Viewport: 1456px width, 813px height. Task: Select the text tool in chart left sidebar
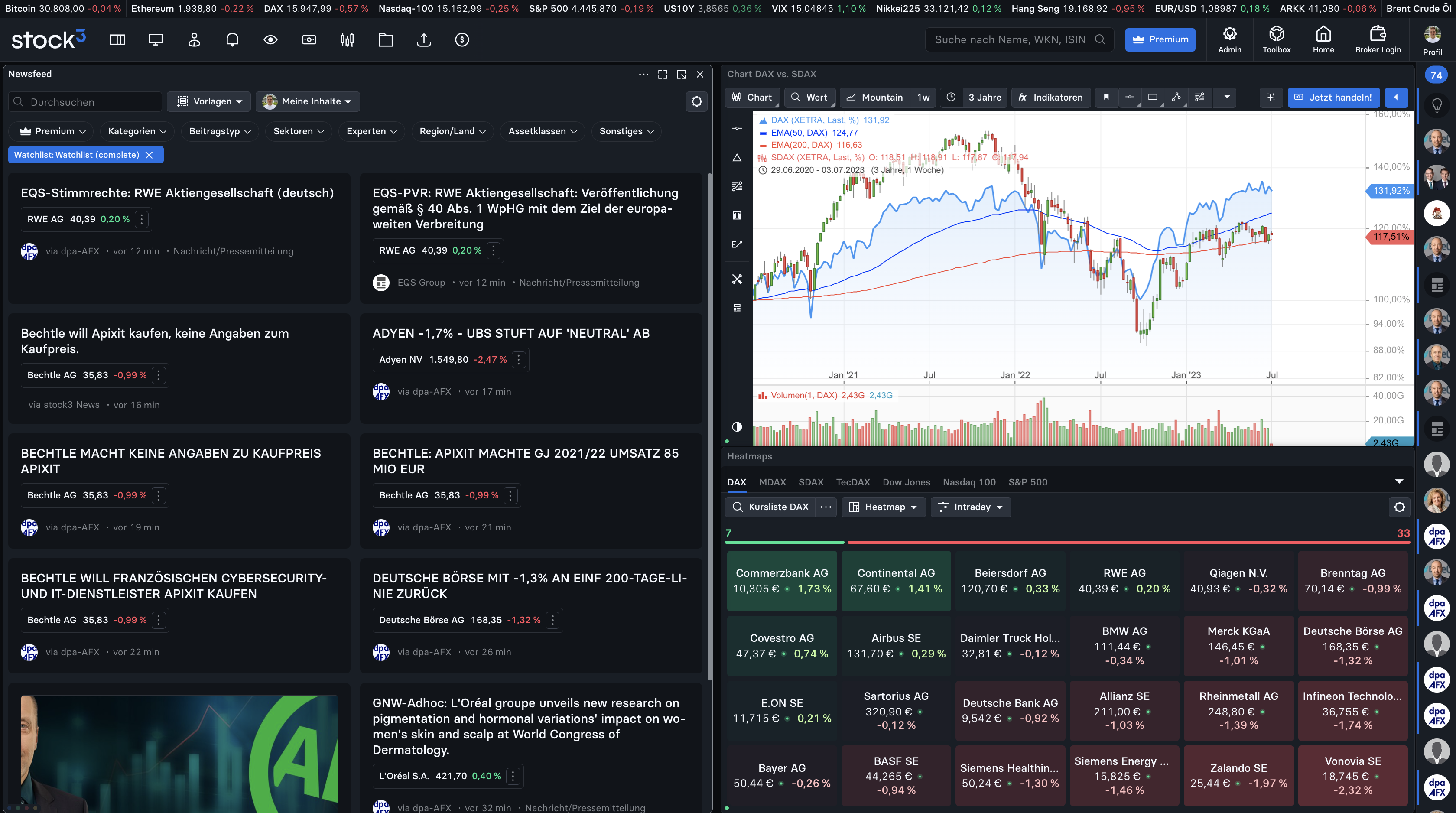(737, 215)
